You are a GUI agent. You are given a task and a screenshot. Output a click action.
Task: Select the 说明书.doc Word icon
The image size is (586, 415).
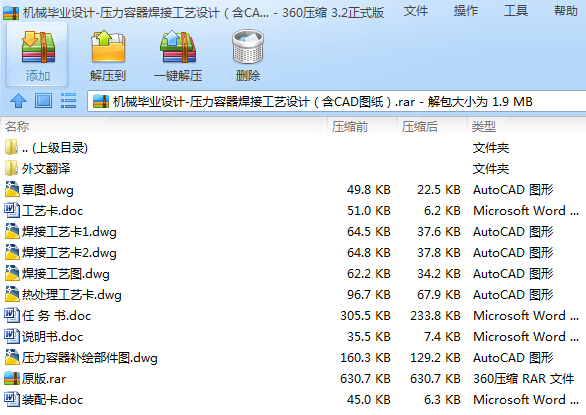(12, 336)
